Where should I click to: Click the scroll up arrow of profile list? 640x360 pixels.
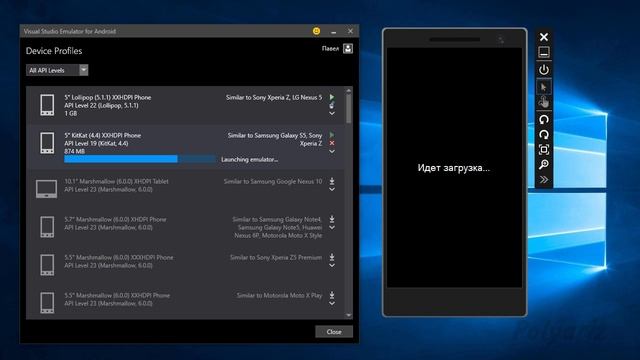click(x=349, y=90)
